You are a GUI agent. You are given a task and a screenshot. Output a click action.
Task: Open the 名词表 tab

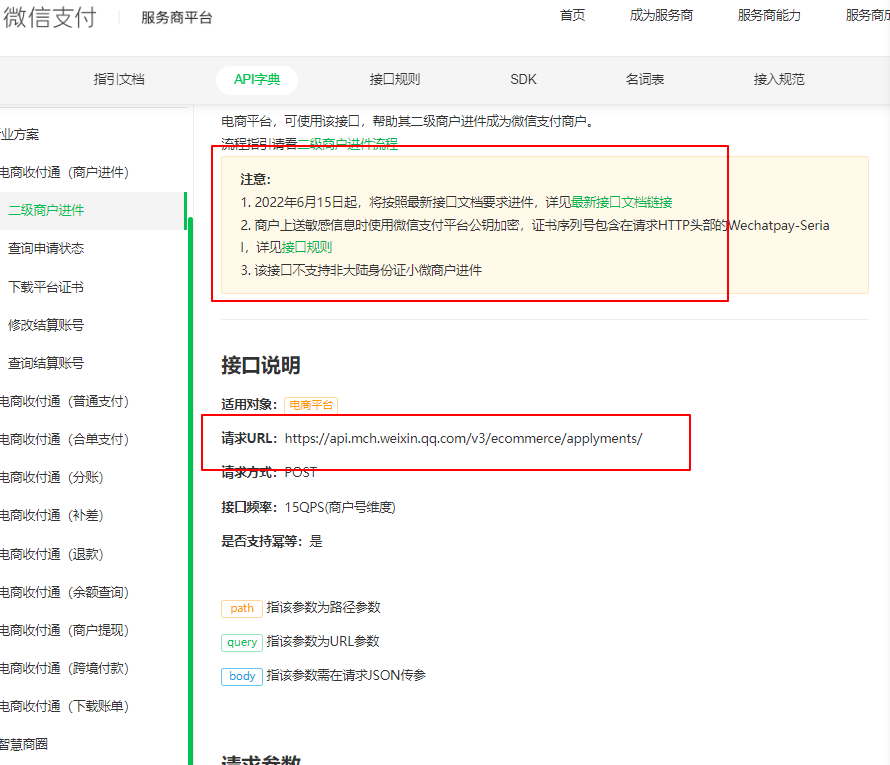645,79
